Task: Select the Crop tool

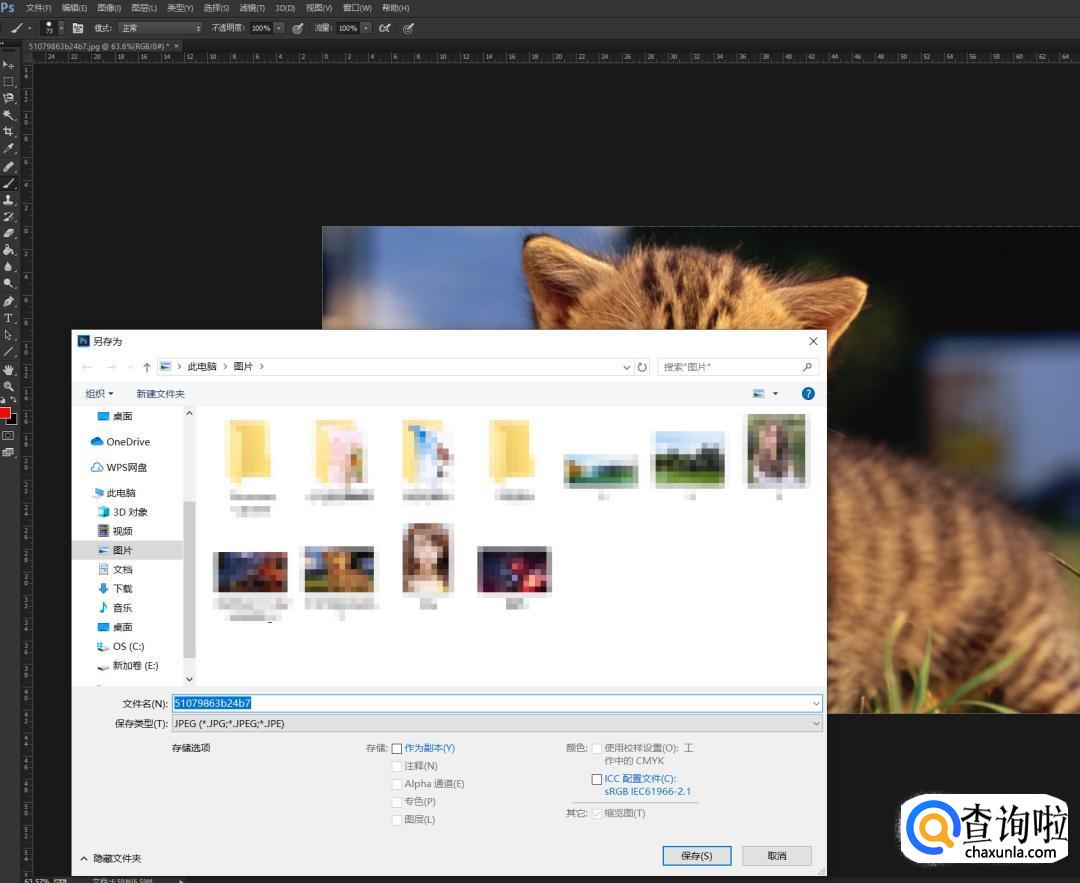Action: 8,132
